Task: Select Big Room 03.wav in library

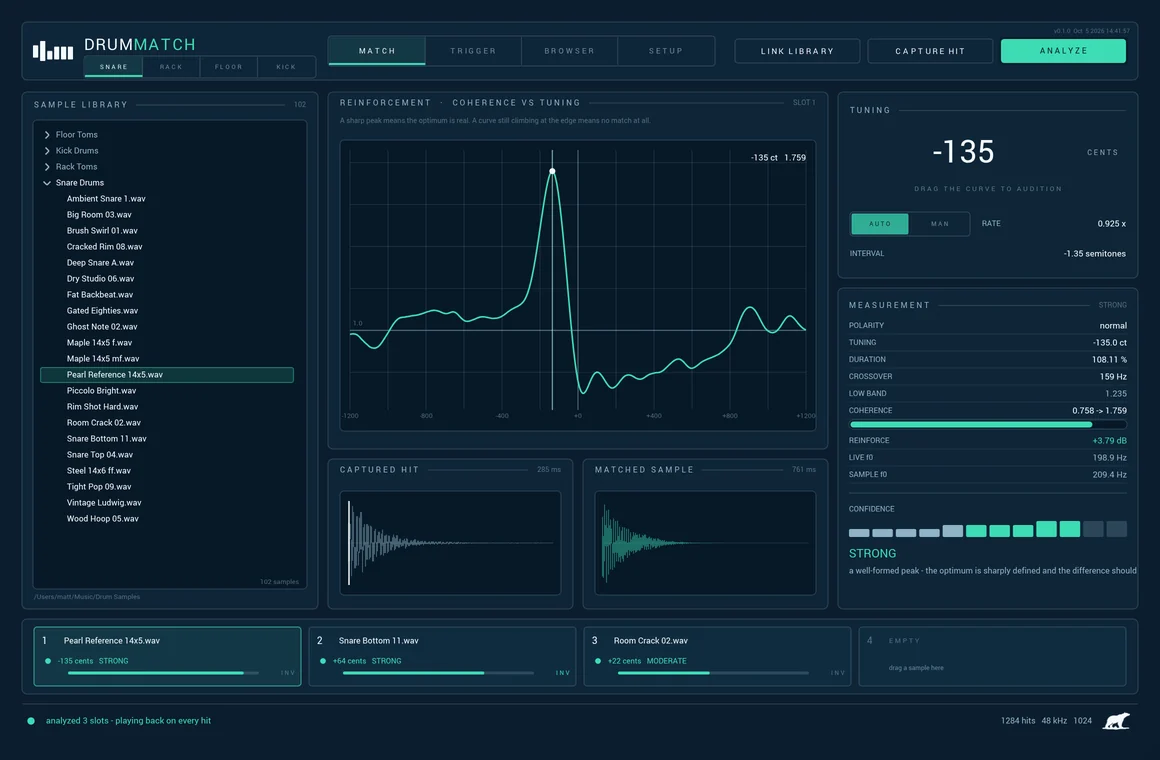Action: 166,215
